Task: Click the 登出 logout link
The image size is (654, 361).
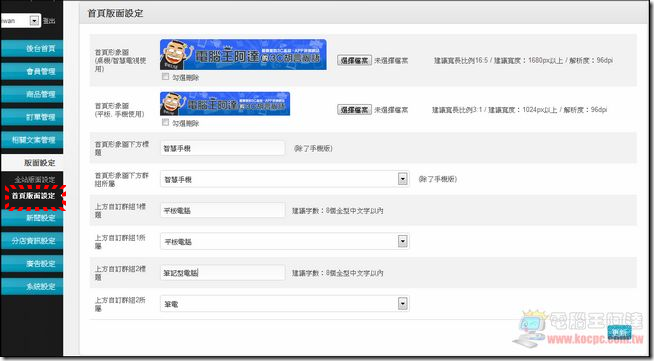Action: click(x=49, y=20)
